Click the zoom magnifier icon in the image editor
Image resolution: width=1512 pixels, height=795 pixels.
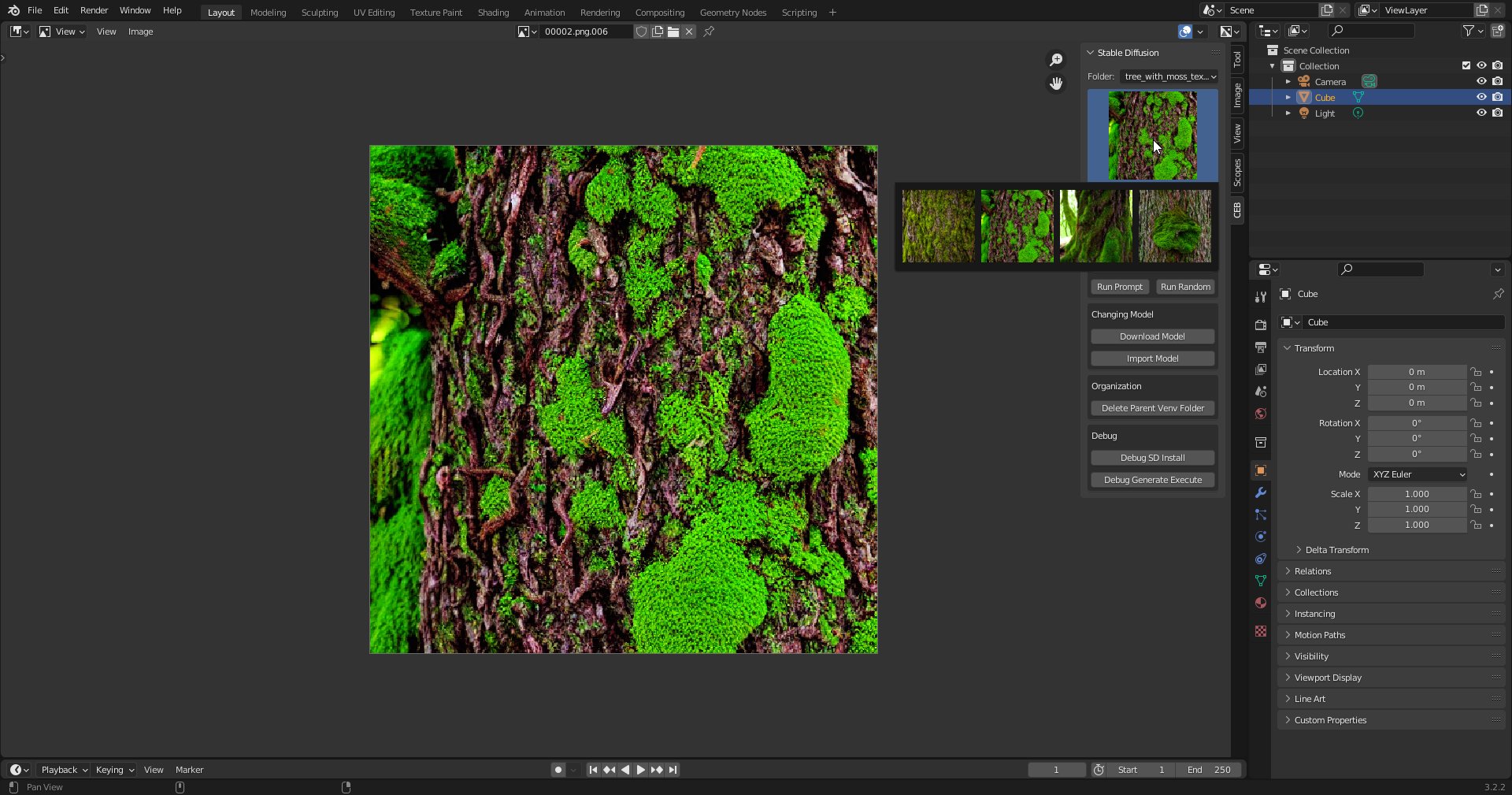point(1056,60)
